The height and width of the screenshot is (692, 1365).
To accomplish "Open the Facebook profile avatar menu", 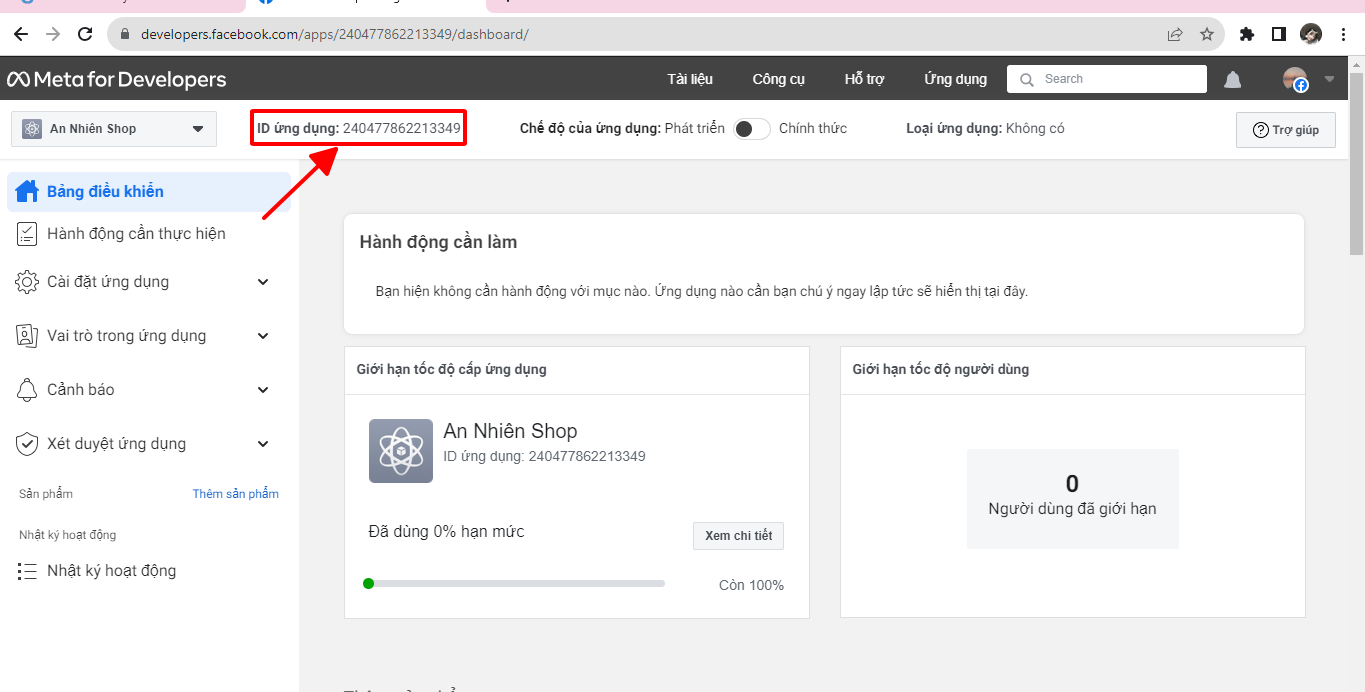I will point(1296,80).
